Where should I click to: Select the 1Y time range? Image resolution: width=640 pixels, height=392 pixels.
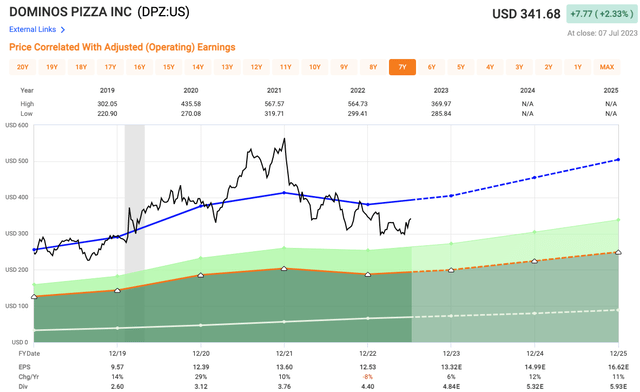click(578, 67)
